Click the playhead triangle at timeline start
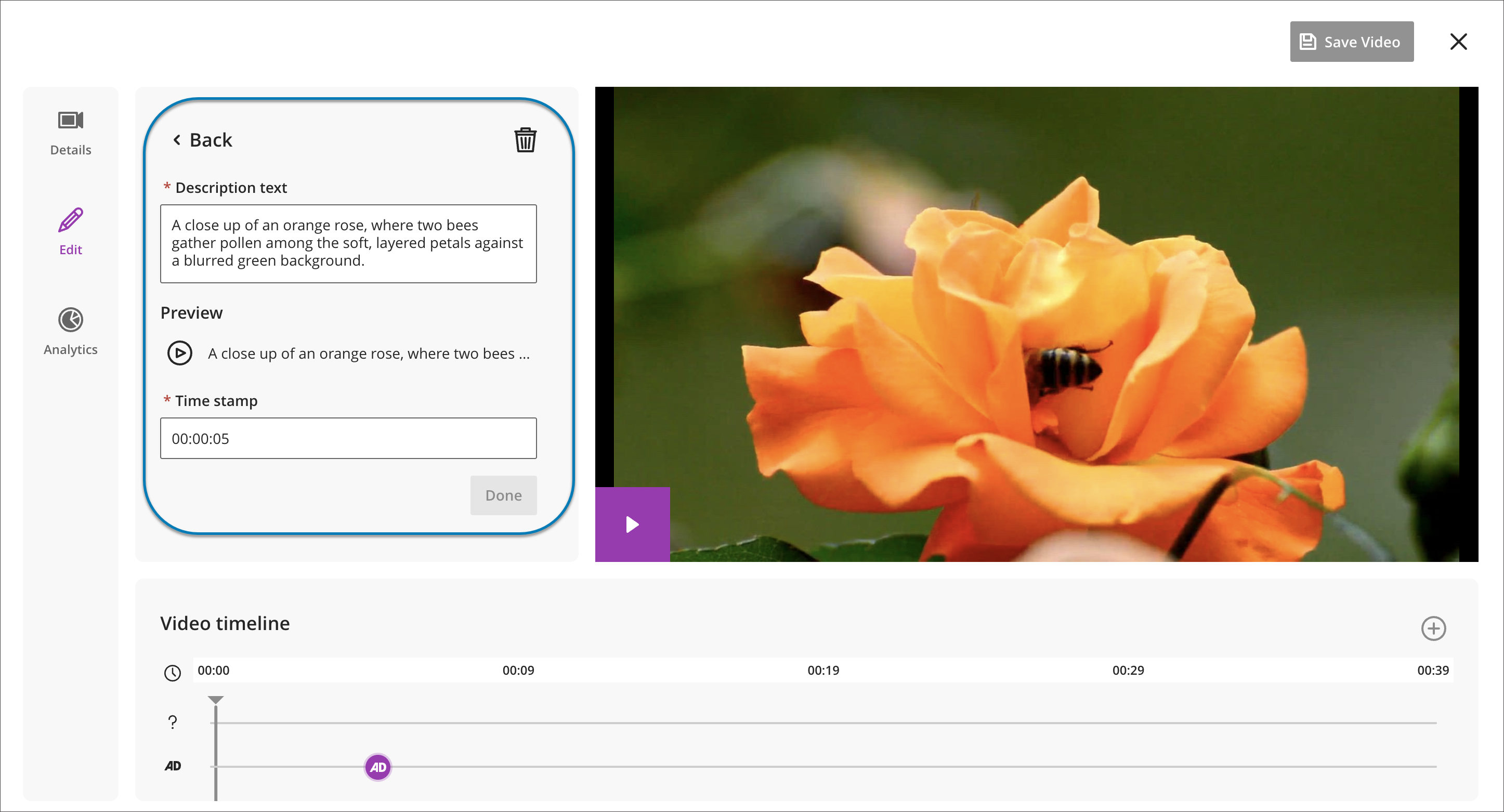Viewport: 1504px width, 812px height. (216, 699)
